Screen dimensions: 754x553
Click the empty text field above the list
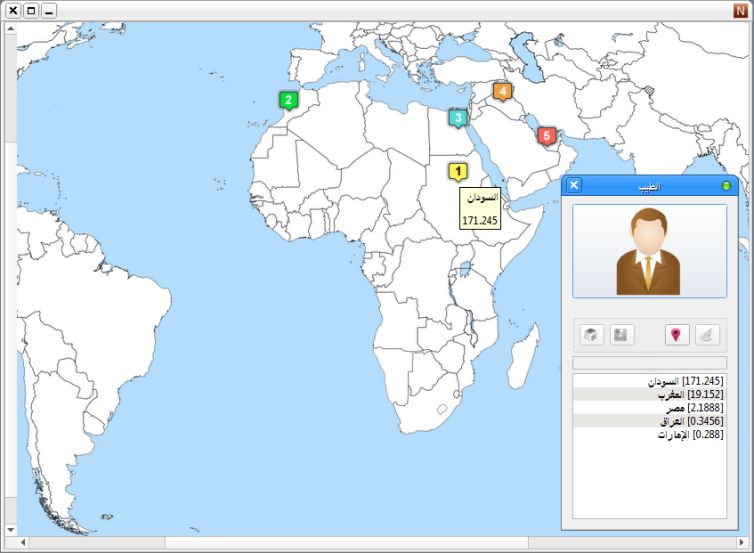coord(649,363)
